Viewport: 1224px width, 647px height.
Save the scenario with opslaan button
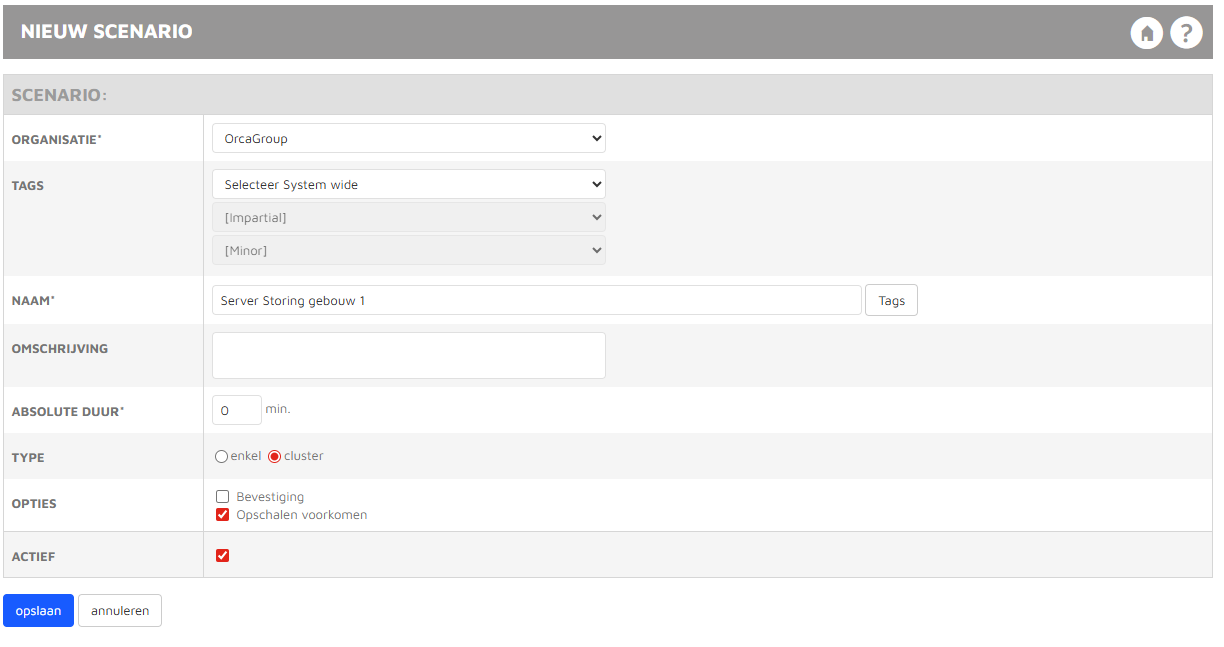click(x=38, y=611)
